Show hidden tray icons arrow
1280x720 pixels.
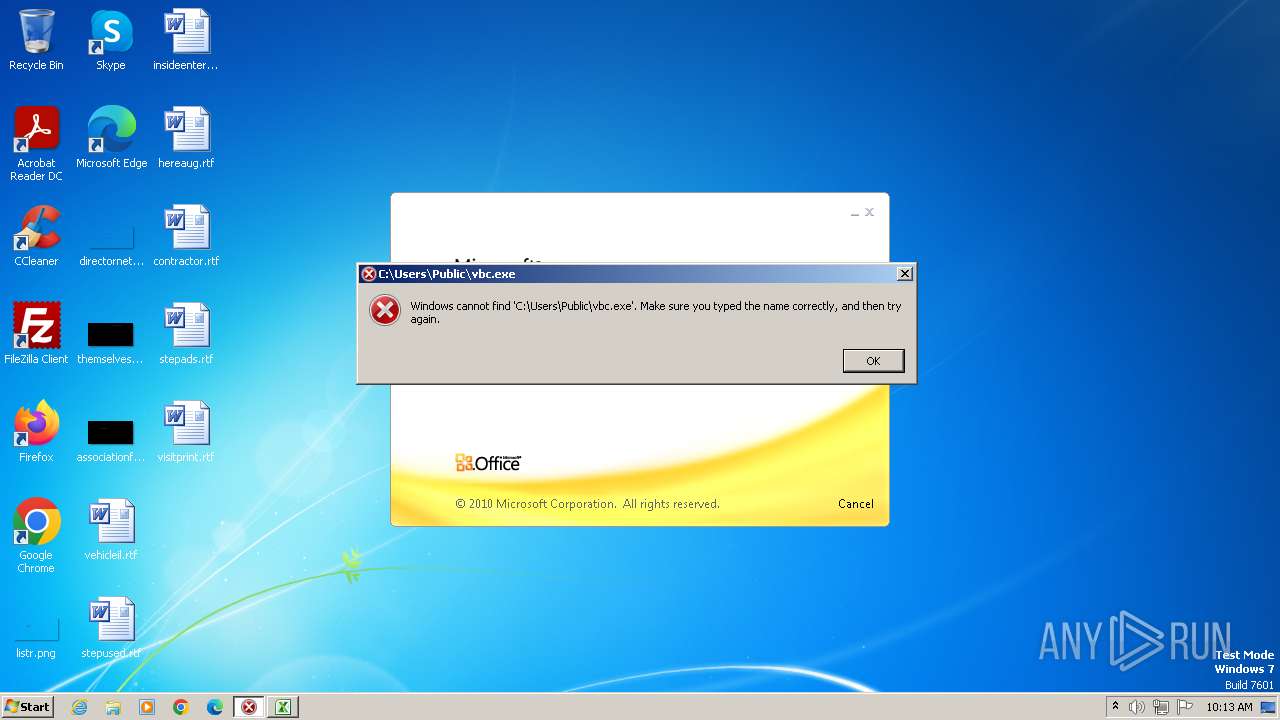pyautogui.click(x=1115, y=707)
